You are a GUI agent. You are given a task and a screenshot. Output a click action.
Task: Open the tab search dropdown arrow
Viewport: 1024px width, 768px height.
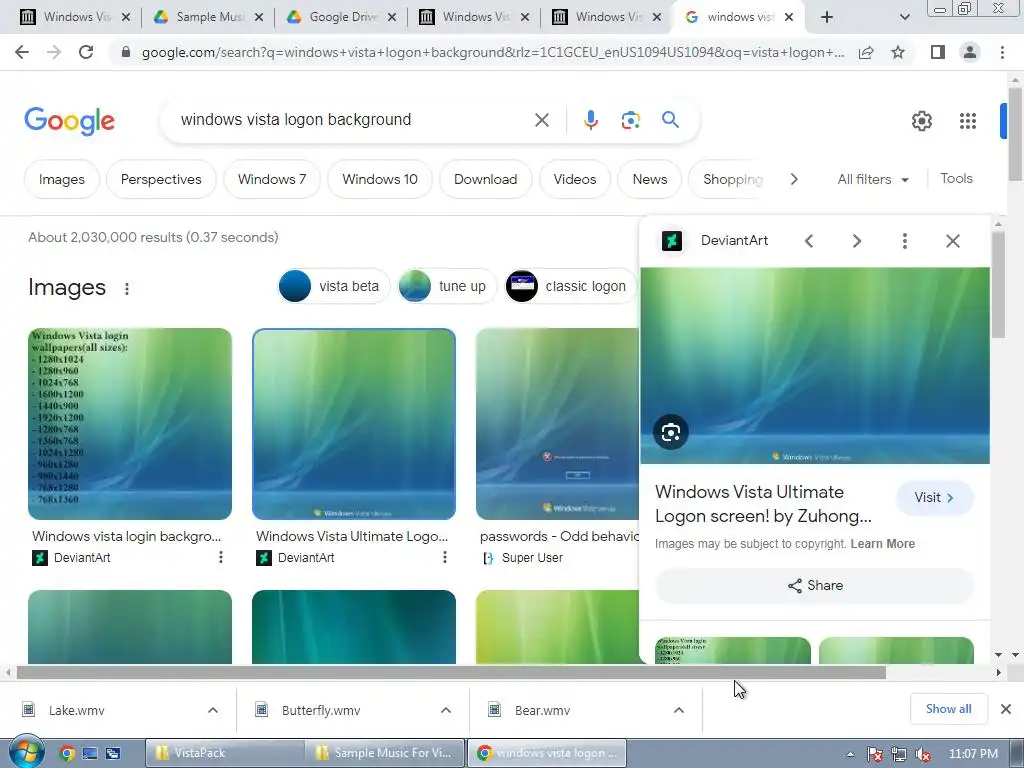click(904, 17)
